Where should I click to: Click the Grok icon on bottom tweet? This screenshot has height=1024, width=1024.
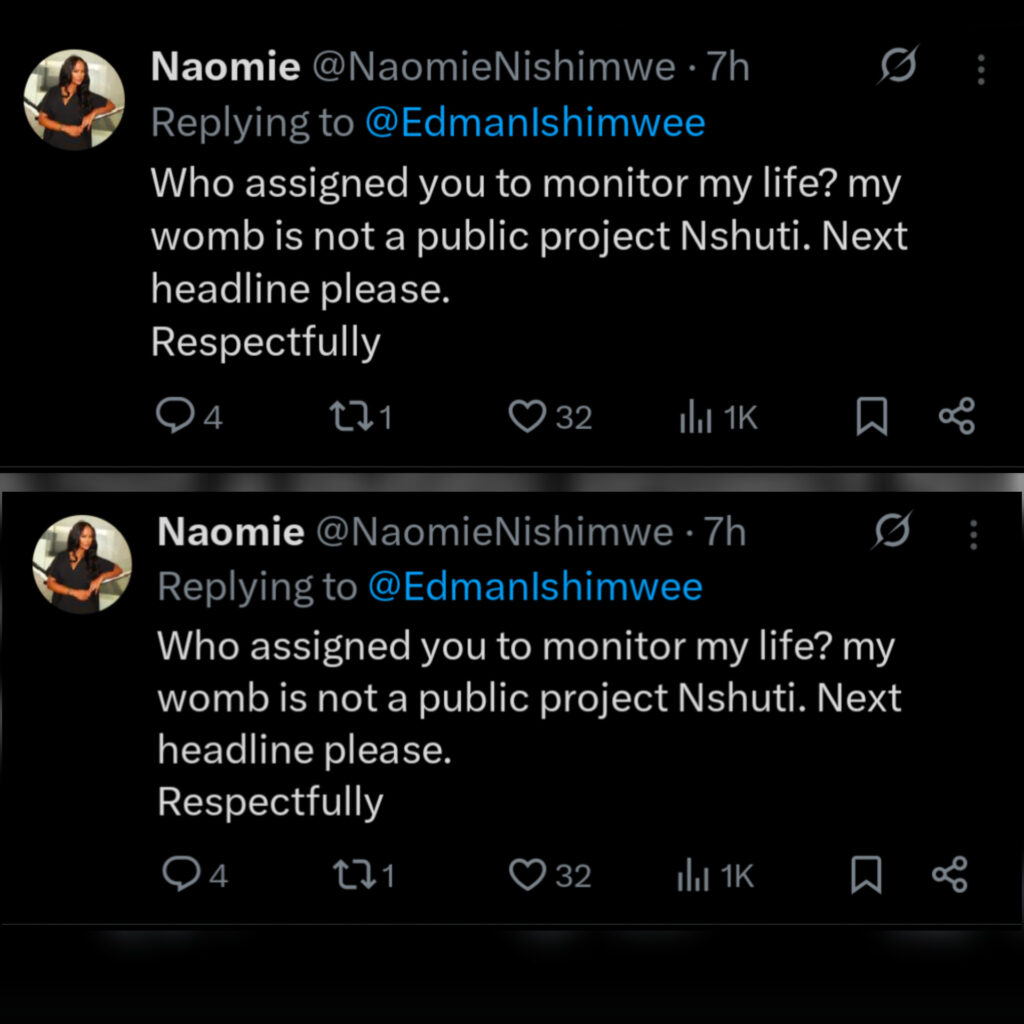(892, 532)
